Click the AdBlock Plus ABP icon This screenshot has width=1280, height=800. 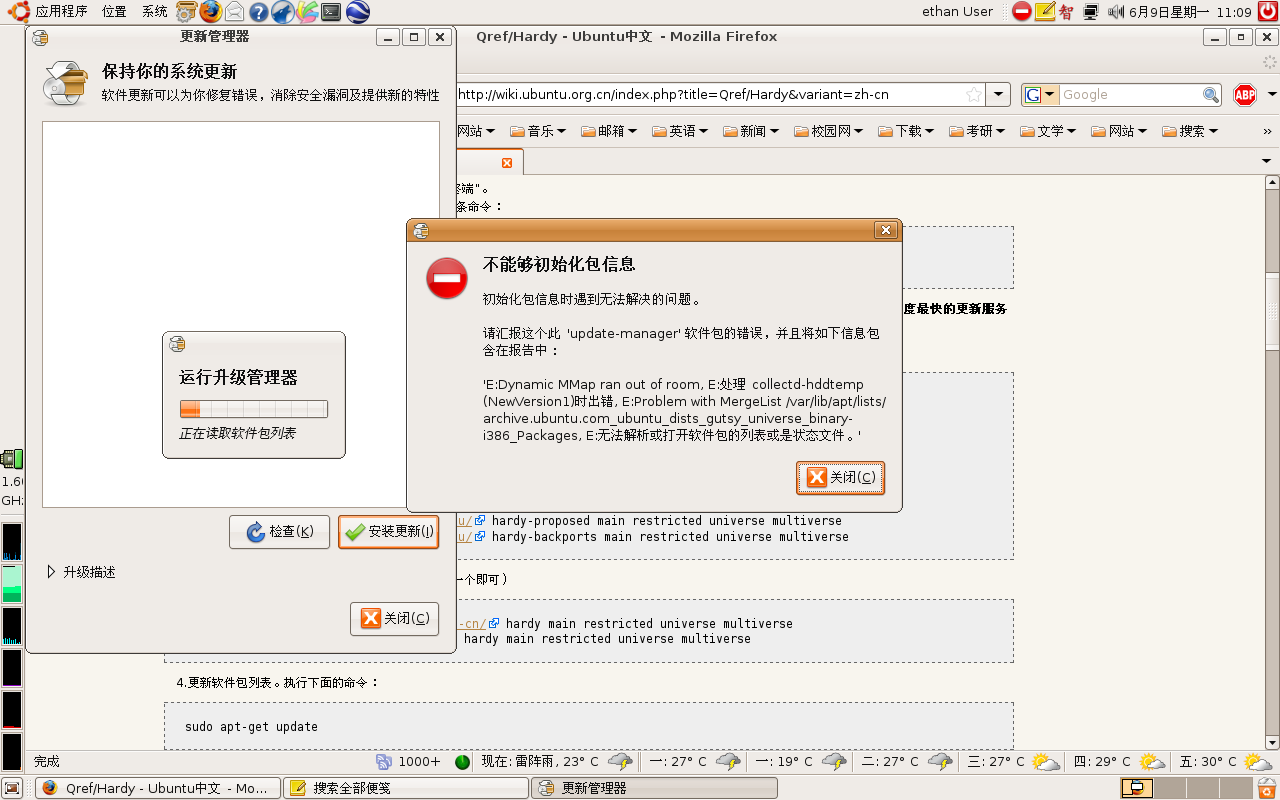click(1244, 95)
